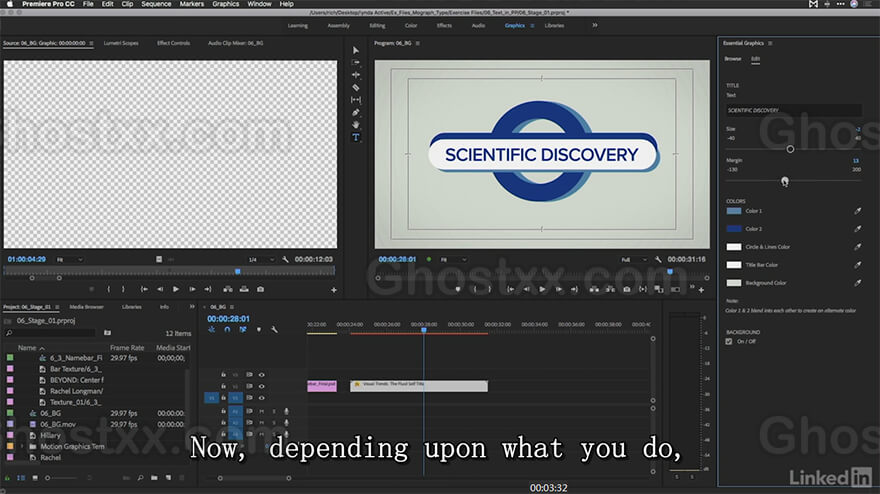Click Extract button in Program monitor
Viewport: 880px width, 494px height.
610,289
